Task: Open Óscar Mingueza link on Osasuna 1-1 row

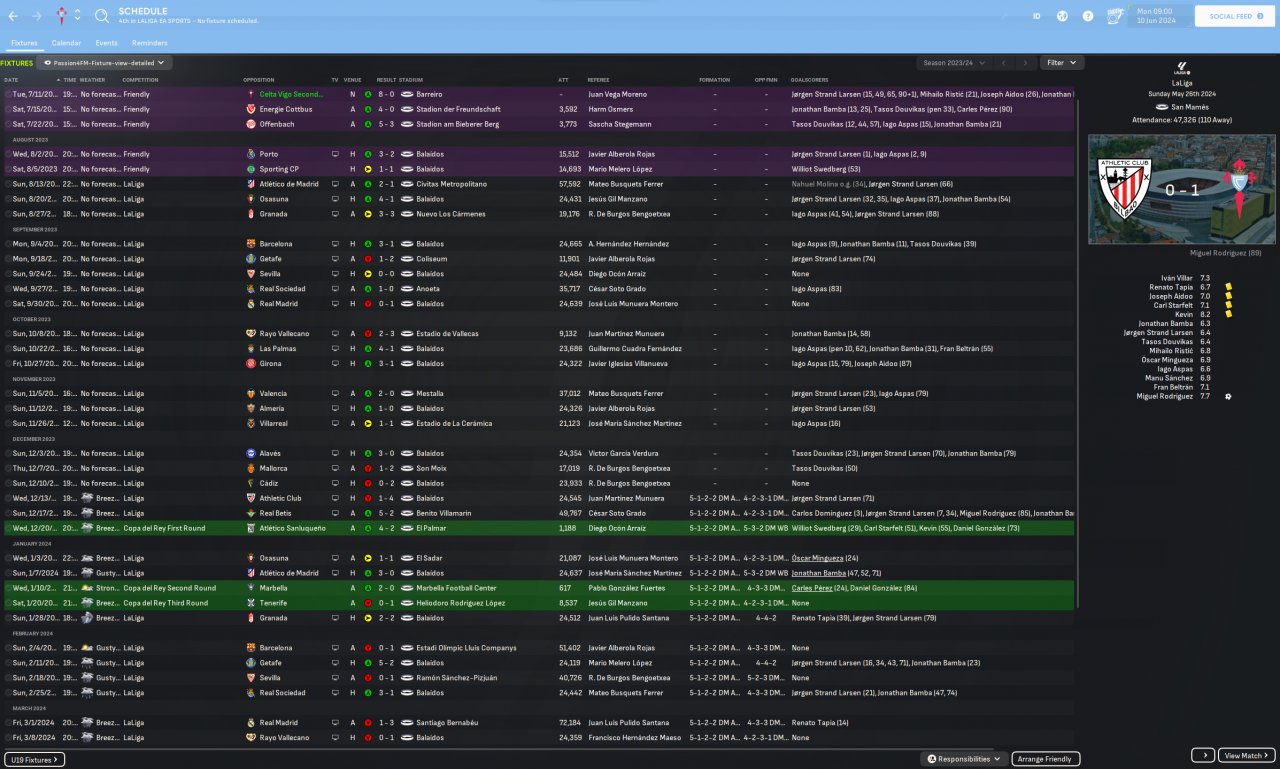Action: point(817,559)
